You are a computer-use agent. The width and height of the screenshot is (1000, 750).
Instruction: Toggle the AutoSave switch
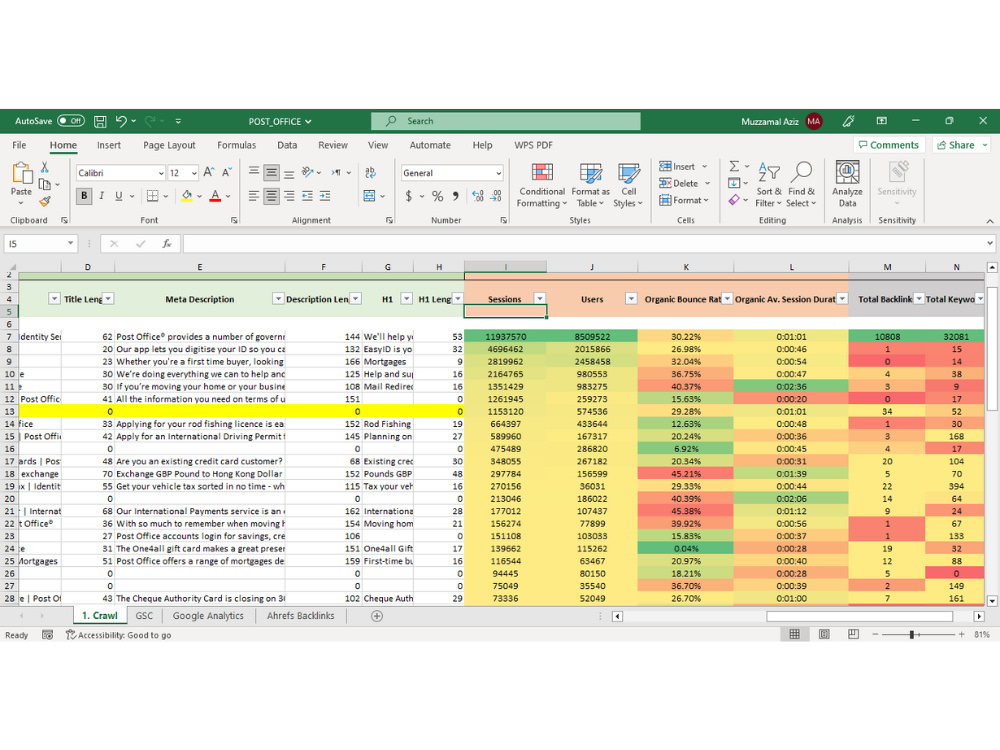click(x=71, y=121)
